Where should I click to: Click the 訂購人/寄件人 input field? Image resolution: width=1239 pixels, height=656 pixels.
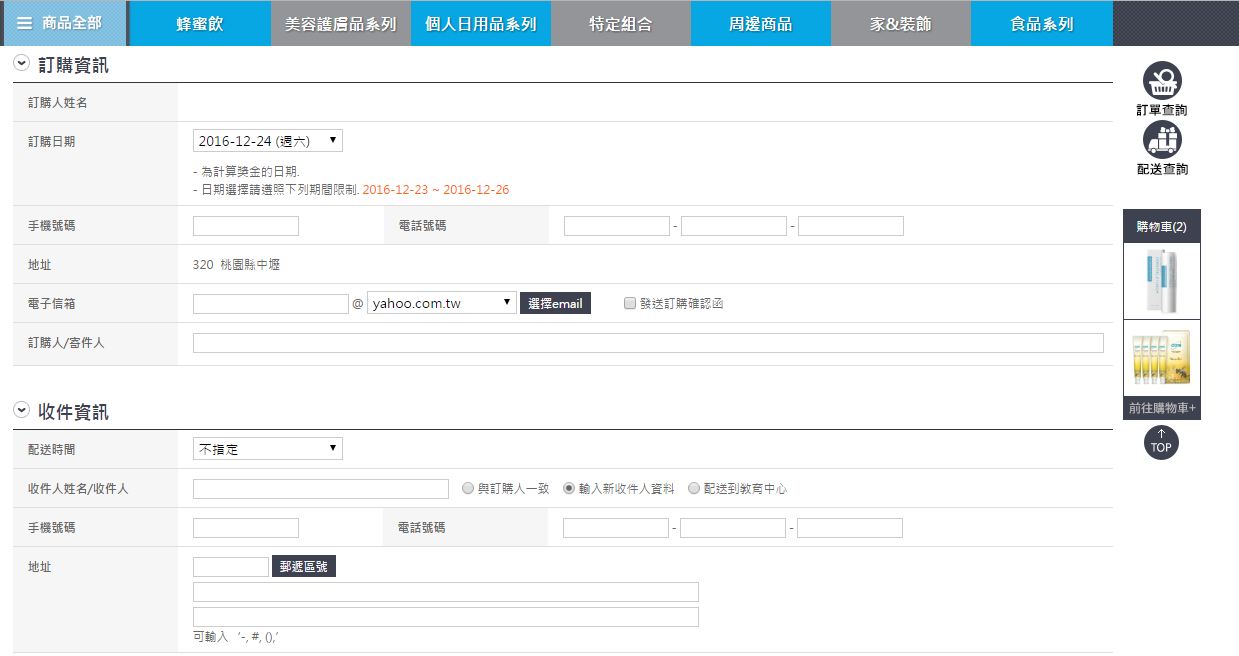[x=647, y=343]
